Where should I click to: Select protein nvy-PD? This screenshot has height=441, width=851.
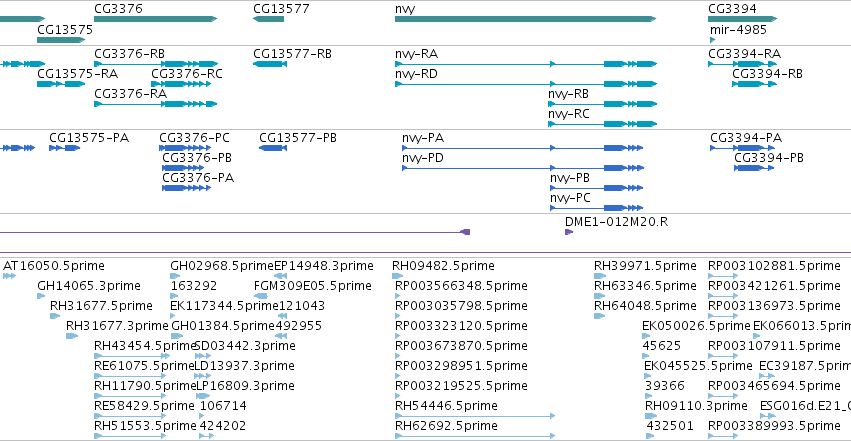click(423, 158)
